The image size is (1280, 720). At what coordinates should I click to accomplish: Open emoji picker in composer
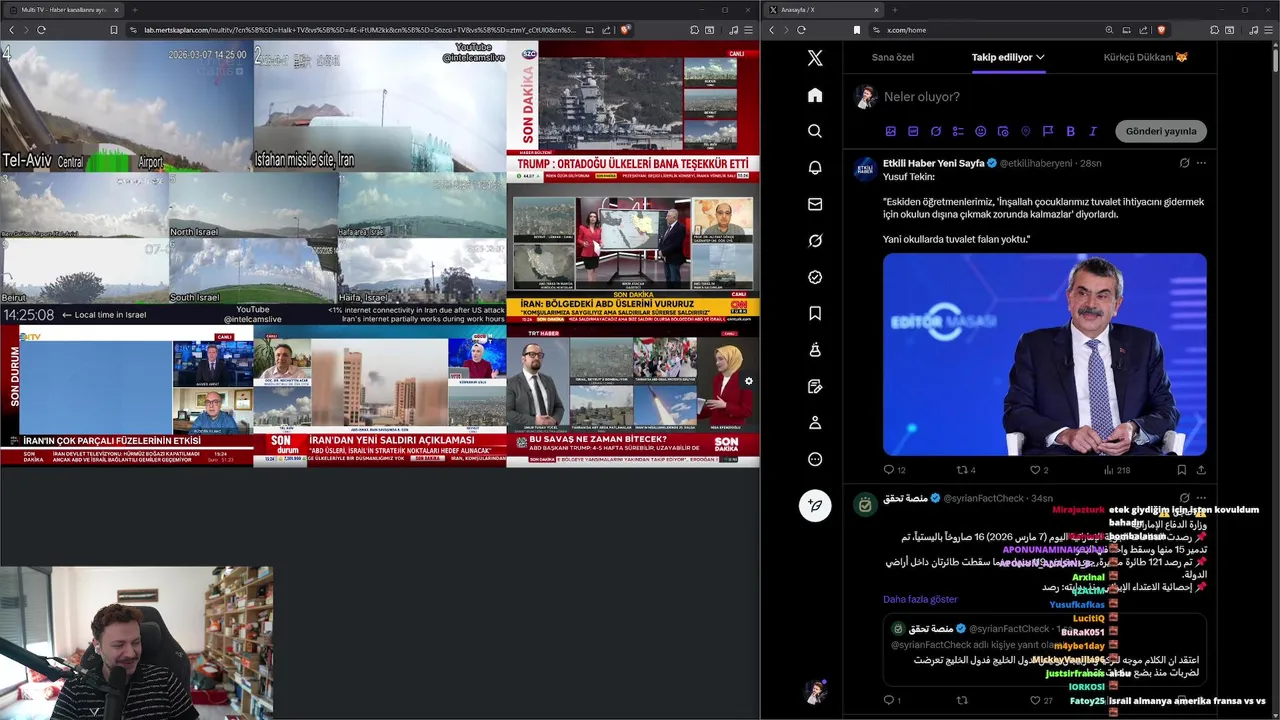980,131
